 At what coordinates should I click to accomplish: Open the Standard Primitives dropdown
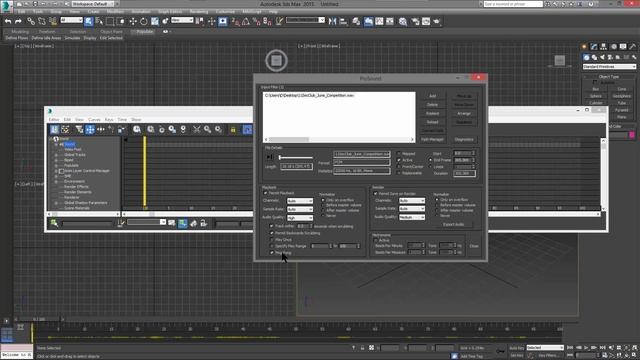coord(609,67)
